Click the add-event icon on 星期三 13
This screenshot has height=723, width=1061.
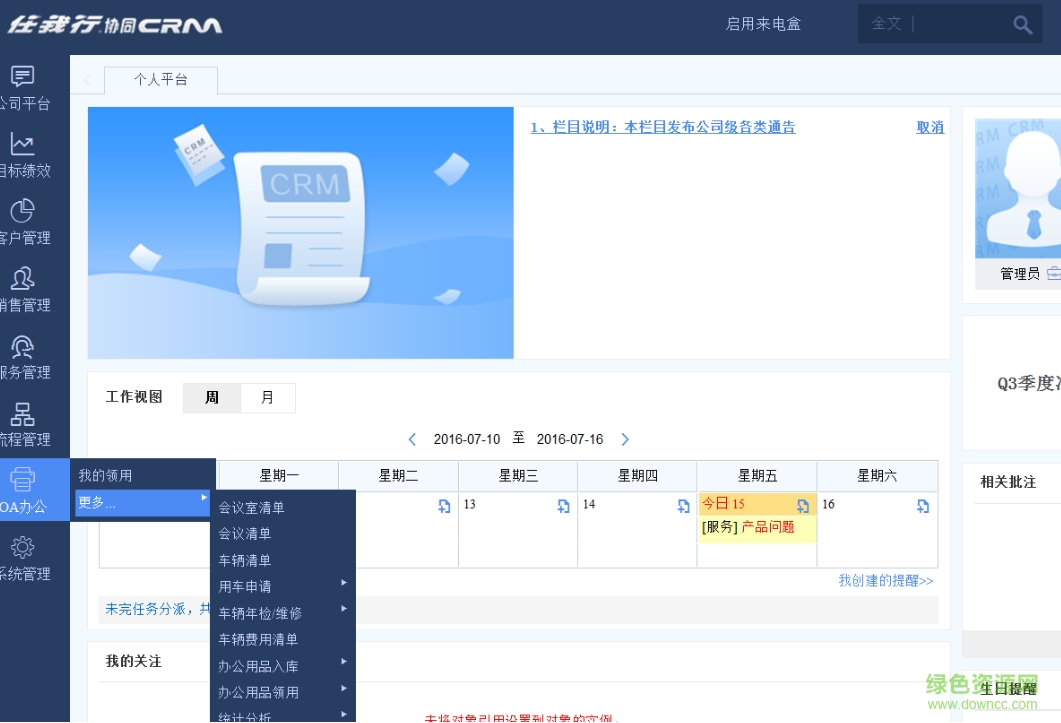[x=562, y=507]
